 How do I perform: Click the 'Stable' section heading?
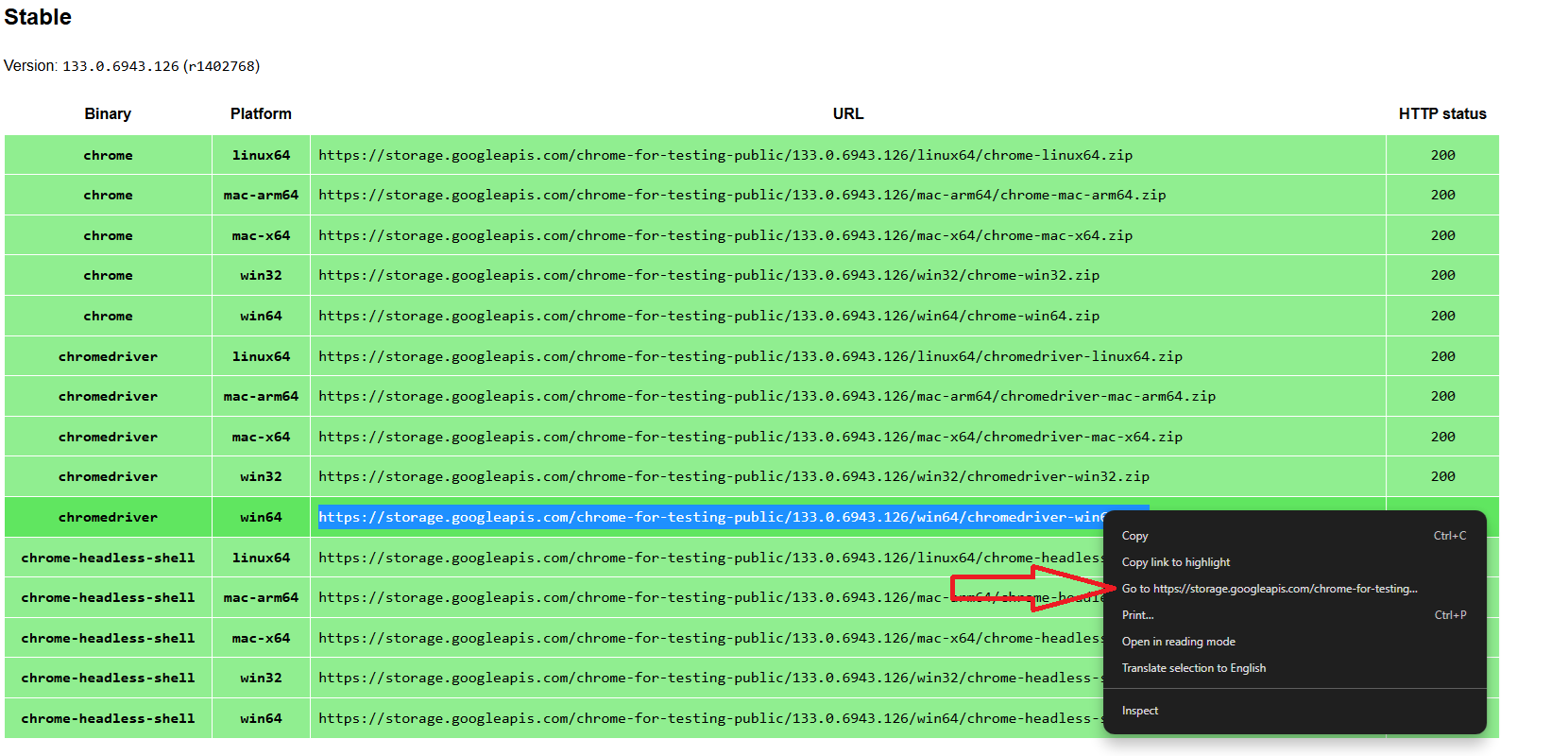click(38, 17)
